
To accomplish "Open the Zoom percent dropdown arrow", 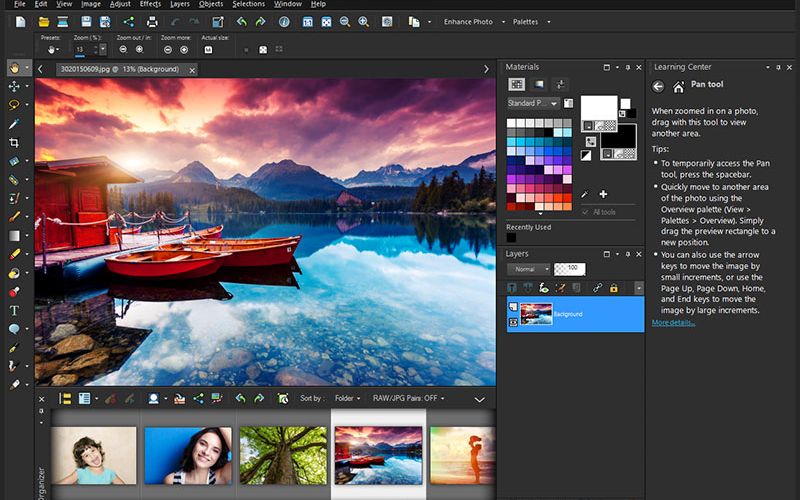I will coord(103,49).
